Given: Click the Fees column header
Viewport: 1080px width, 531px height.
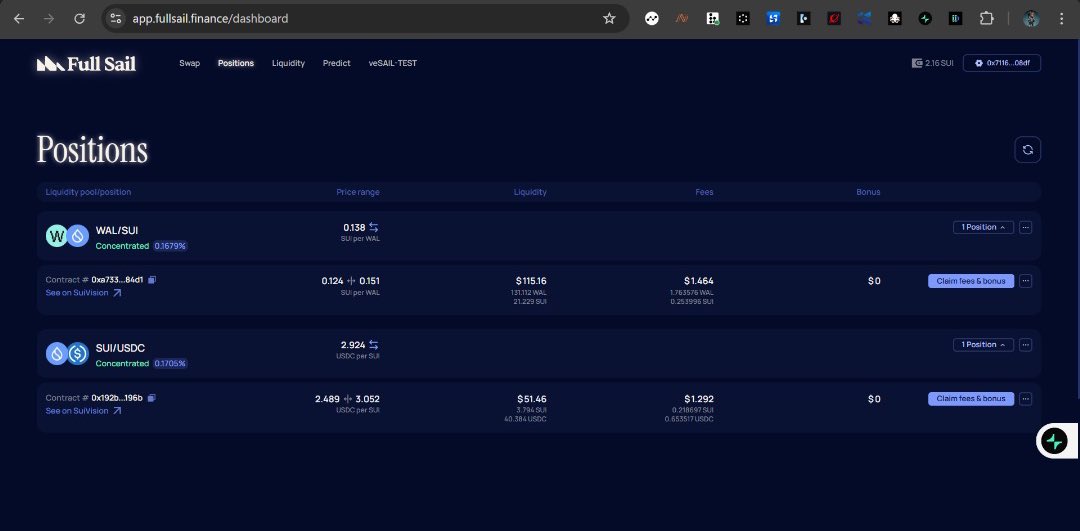Looking at the screenshot, I should 705,192.
